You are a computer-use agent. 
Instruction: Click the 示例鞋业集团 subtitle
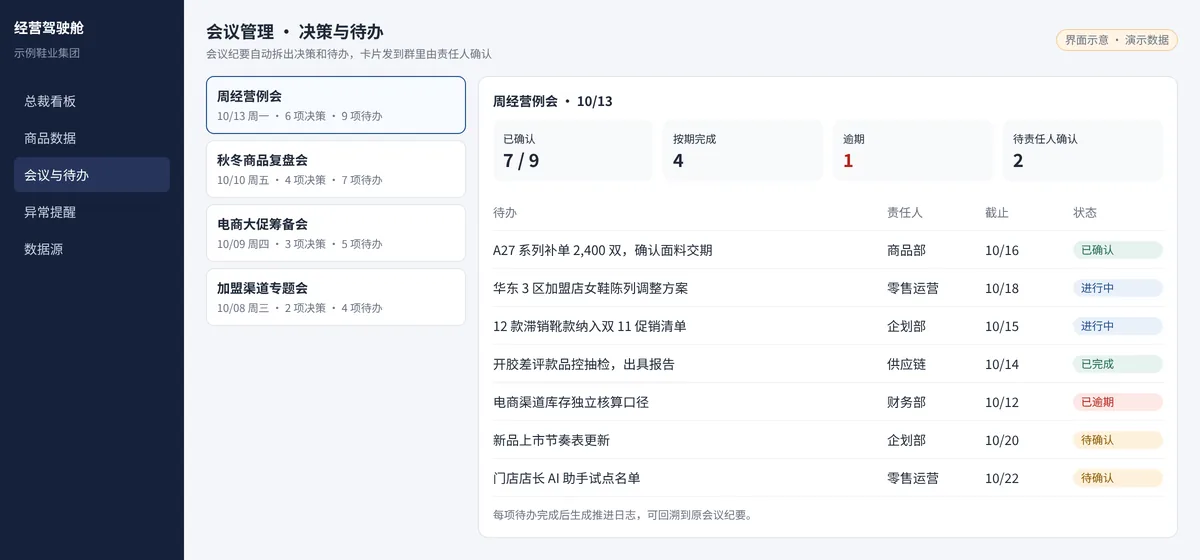tap(47, 53)
